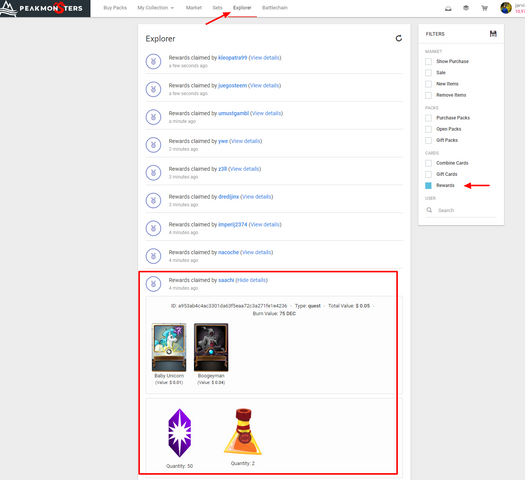Open the inbox tray icon in header
Screen dimensions: 525x480
click(x=448, y=8)
